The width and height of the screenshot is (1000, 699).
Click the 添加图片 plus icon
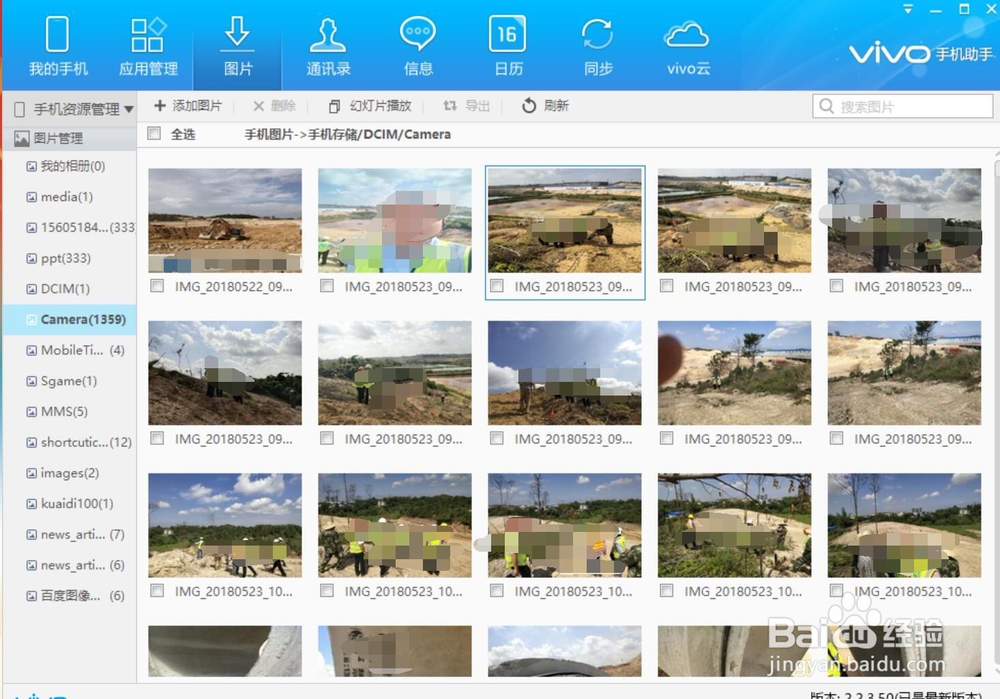[x=160, y=106]
